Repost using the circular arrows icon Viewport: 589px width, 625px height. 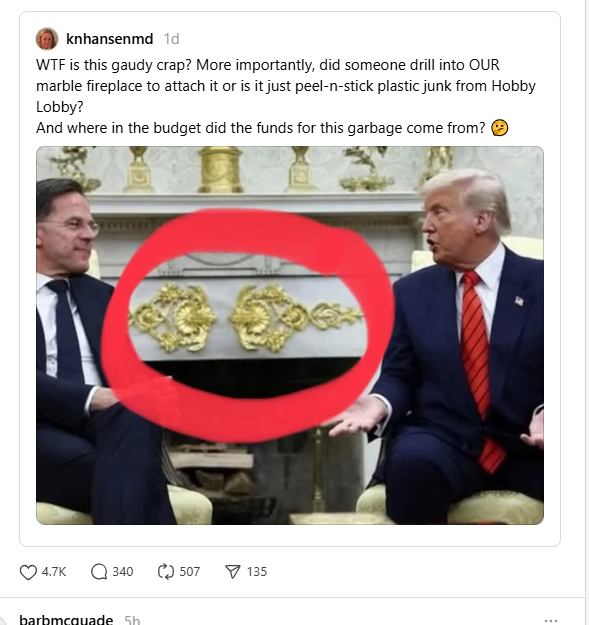point(166,572)
